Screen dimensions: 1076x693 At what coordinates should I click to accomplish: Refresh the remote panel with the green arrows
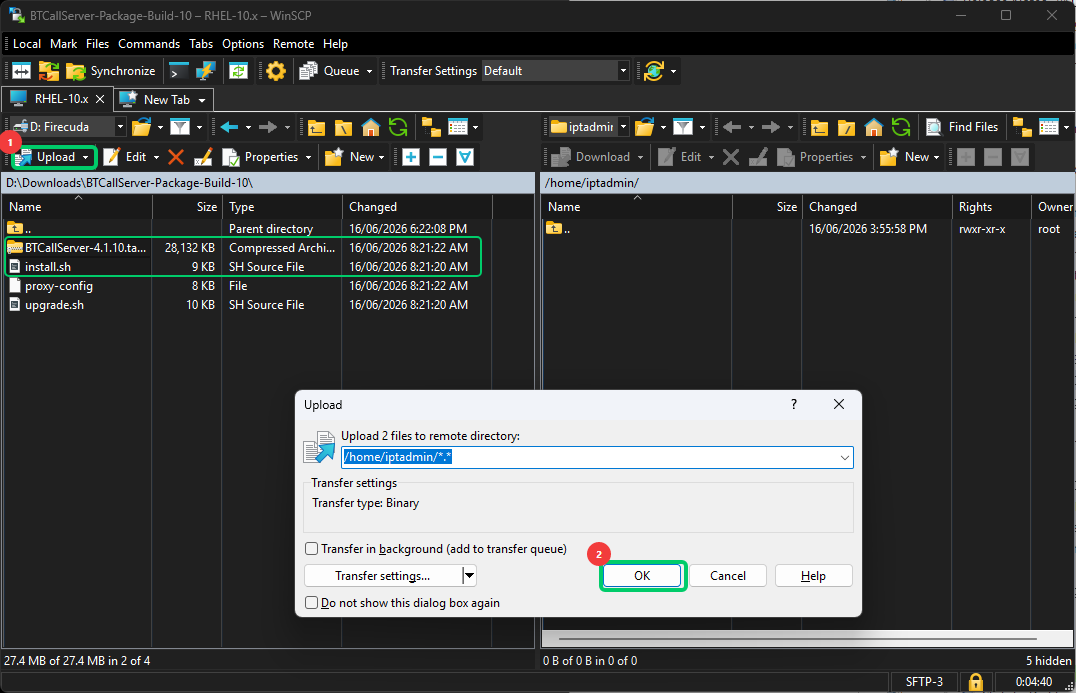click(901, 127)
